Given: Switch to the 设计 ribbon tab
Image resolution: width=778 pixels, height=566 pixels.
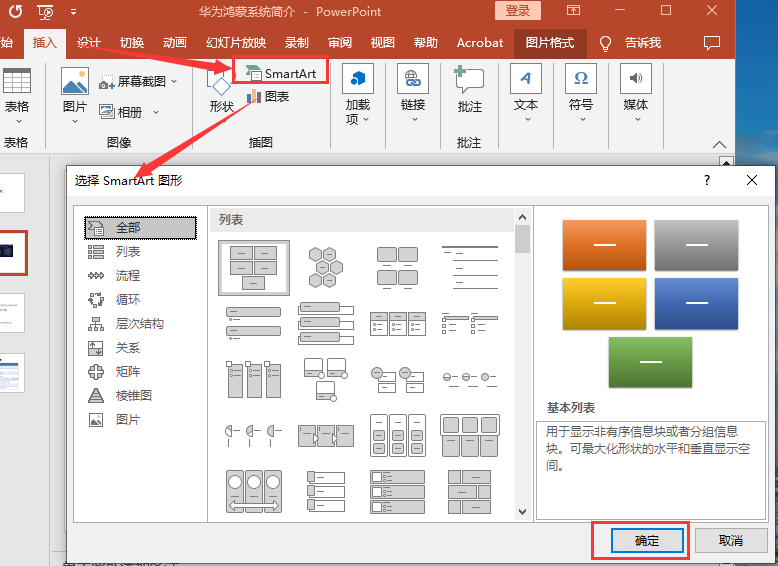Looking at the screenshot, I should pos(89,43).
